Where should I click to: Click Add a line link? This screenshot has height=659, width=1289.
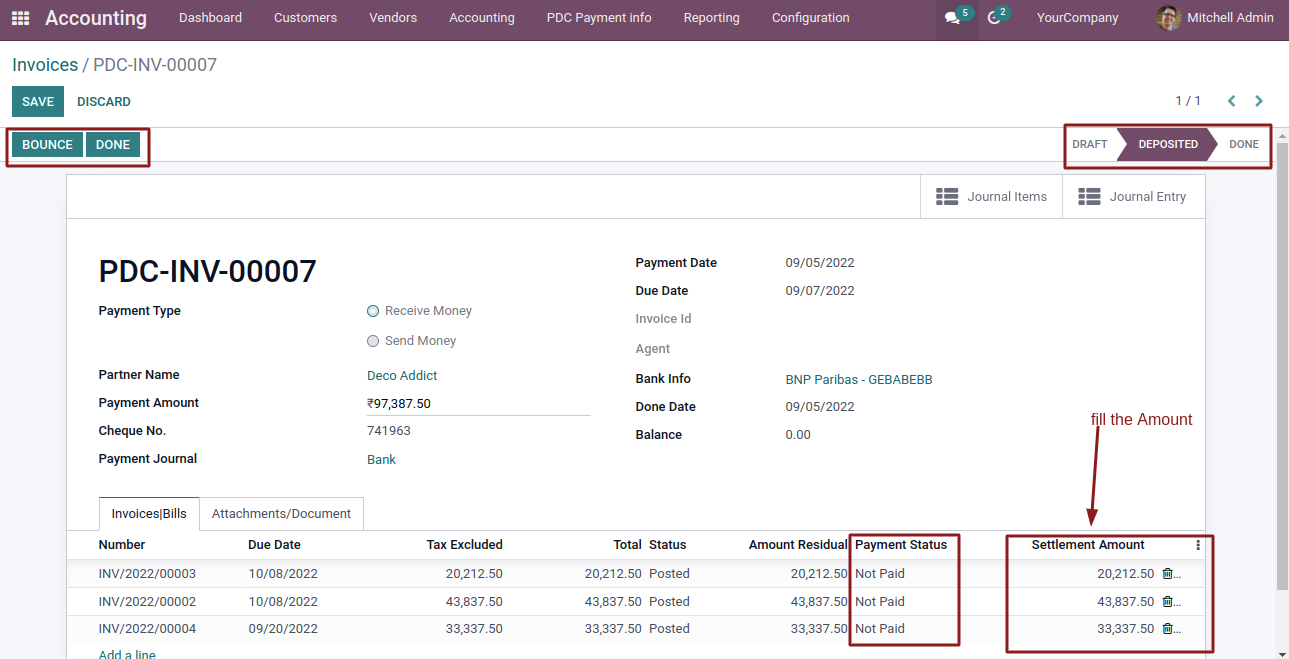pyautogui.click(x=127, y=654)
